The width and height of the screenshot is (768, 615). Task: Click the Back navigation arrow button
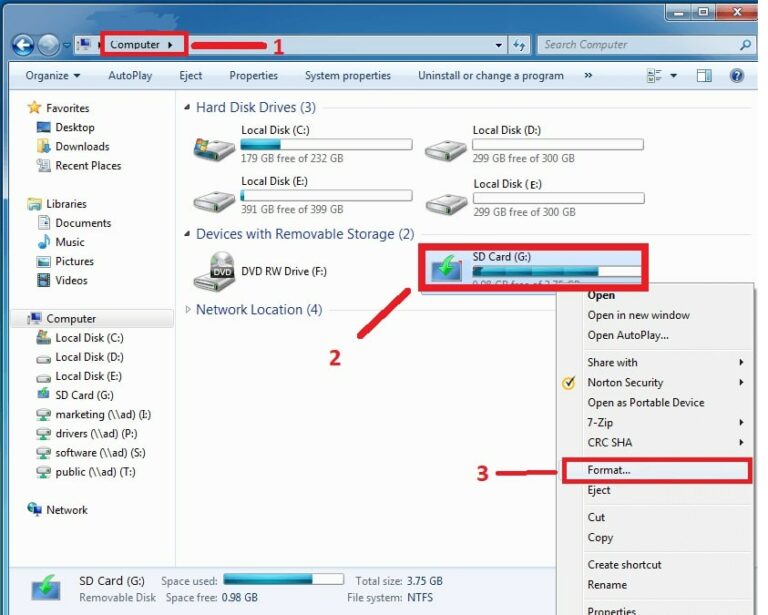click(x=23, y=45)
